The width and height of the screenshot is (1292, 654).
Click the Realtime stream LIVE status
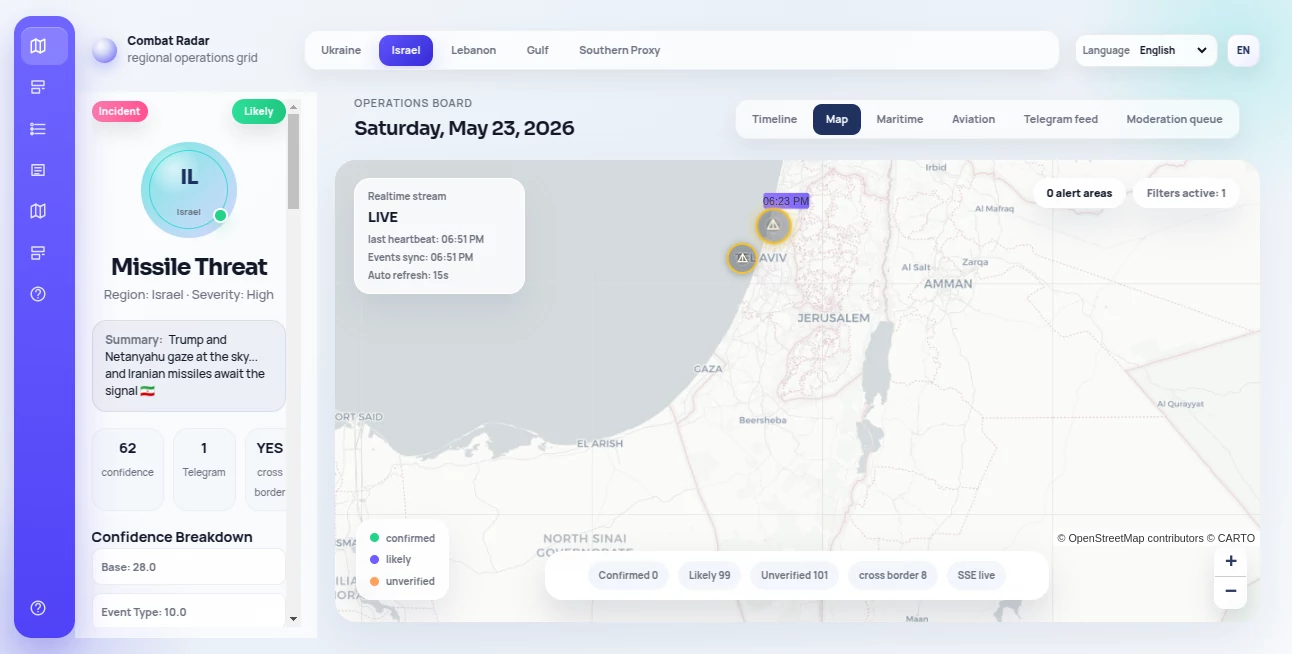[383, 217]
